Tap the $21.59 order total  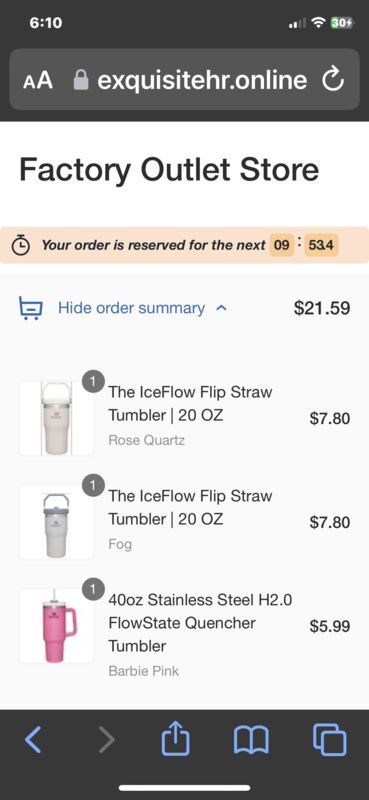[322, 308]
